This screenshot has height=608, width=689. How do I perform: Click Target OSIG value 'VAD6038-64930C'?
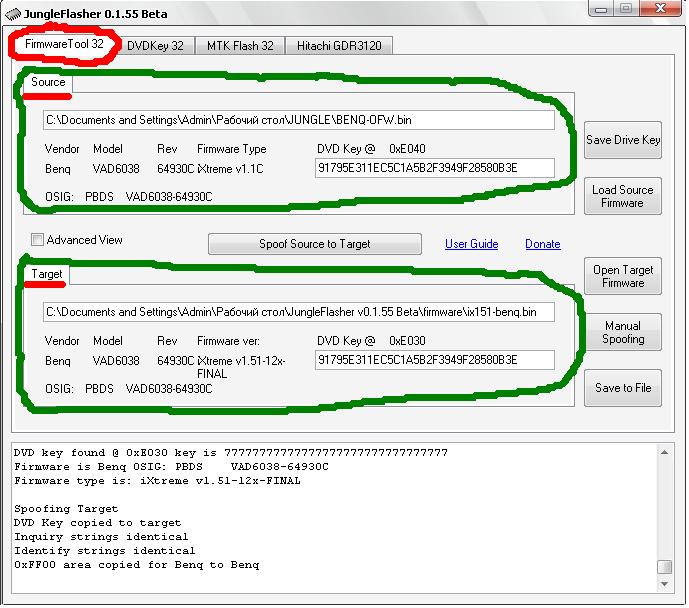(x=169, y=389)
